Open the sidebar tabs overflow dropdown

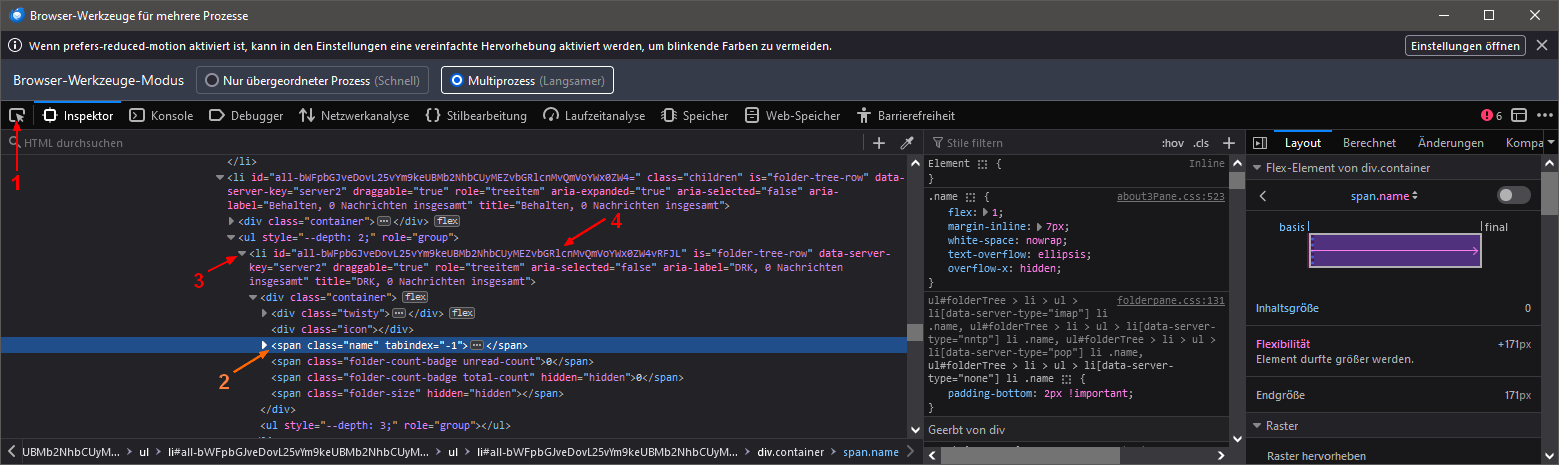click(1550, 143)
